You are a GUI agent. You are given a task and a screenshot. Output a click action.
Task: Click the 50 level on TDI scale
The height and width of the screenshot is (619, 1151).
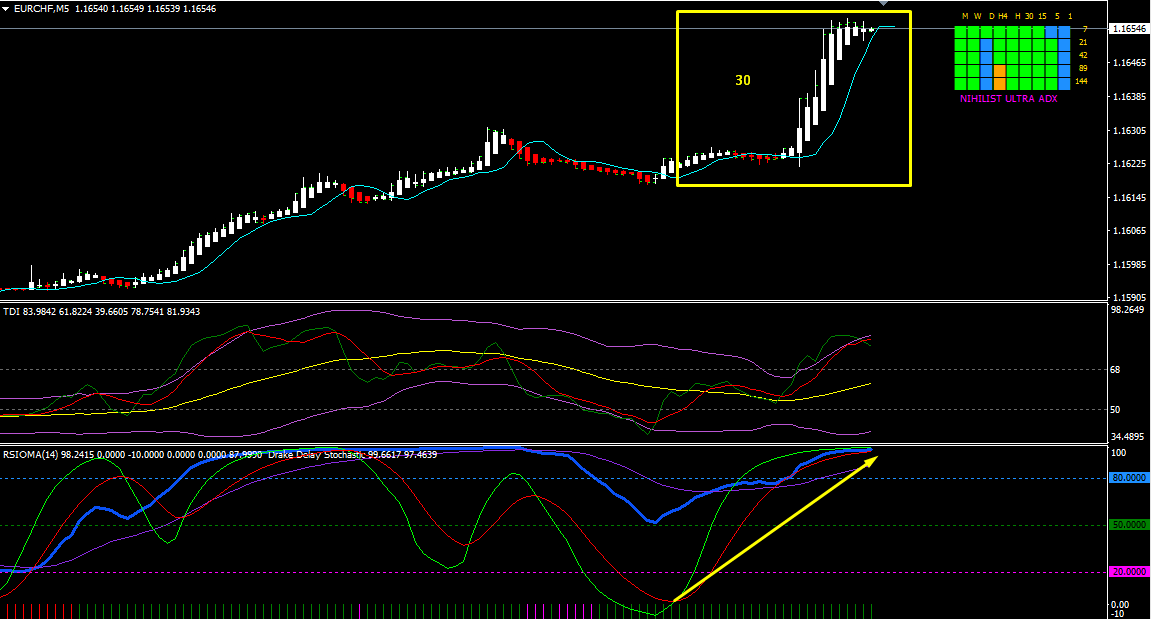tap(1116, 410)
